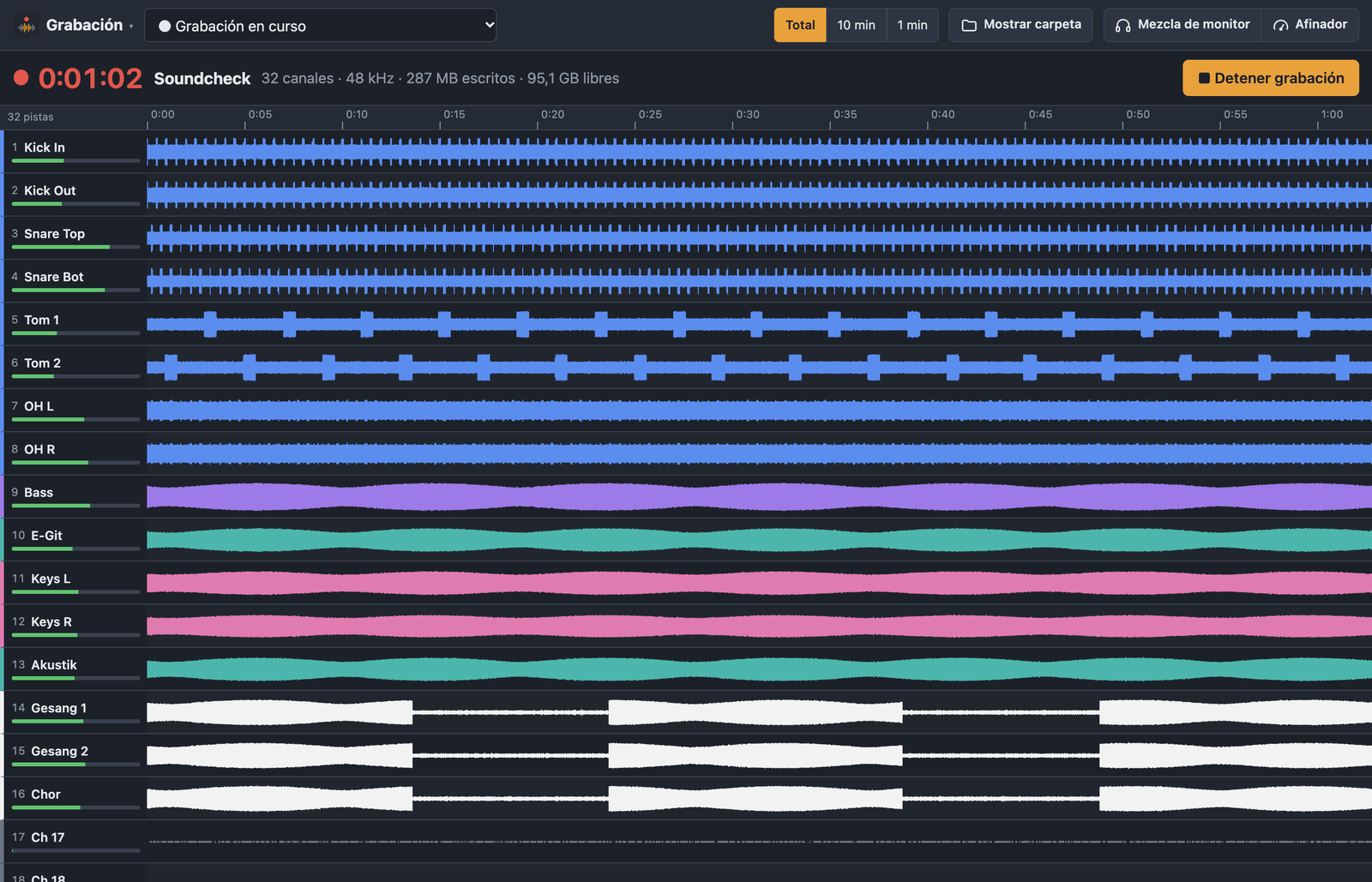Select the Kick Out track header
Viewport: 1372px width, 882px height.
click(74, 195)
